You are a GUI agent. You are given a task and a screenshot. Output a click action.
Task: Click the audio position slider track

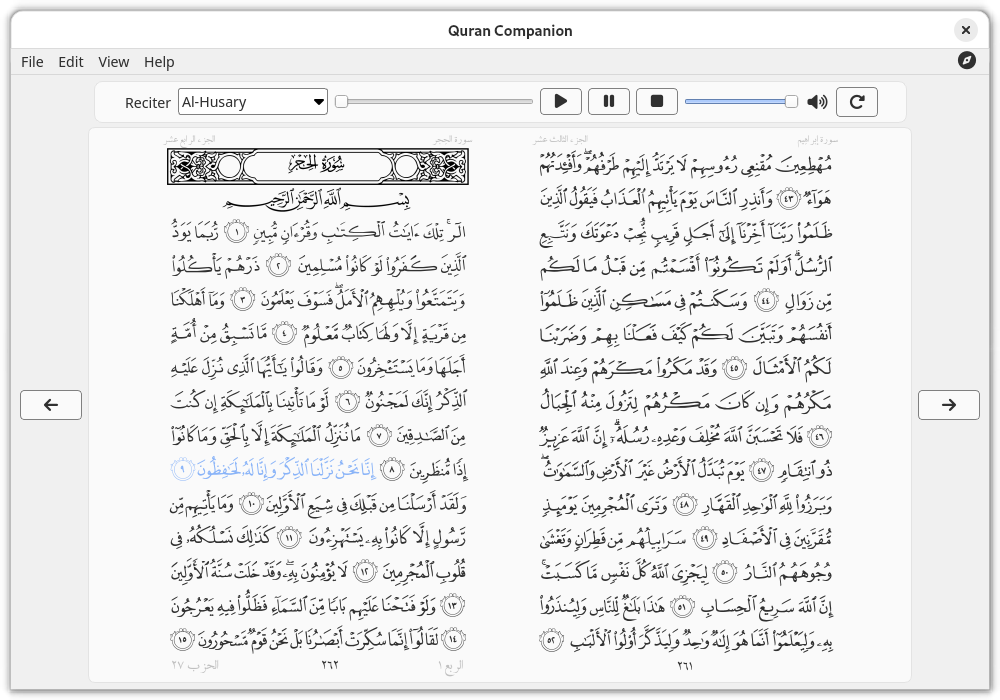(436, 101)
